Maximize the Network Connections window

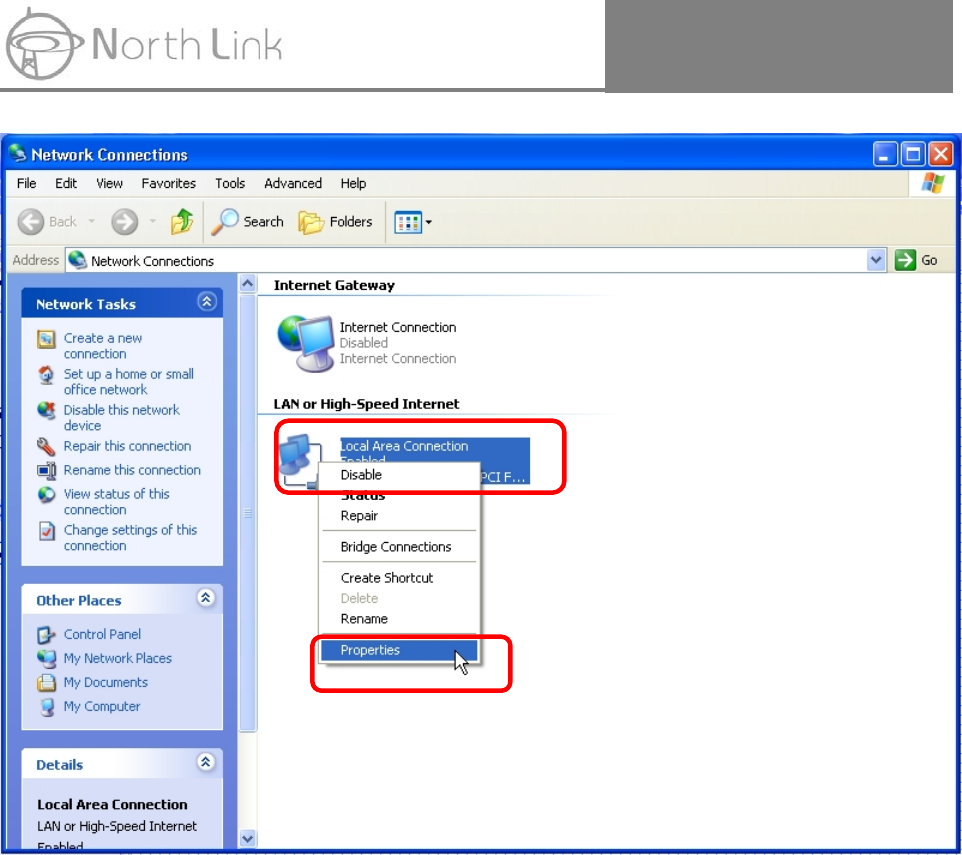tap(912, 154)
